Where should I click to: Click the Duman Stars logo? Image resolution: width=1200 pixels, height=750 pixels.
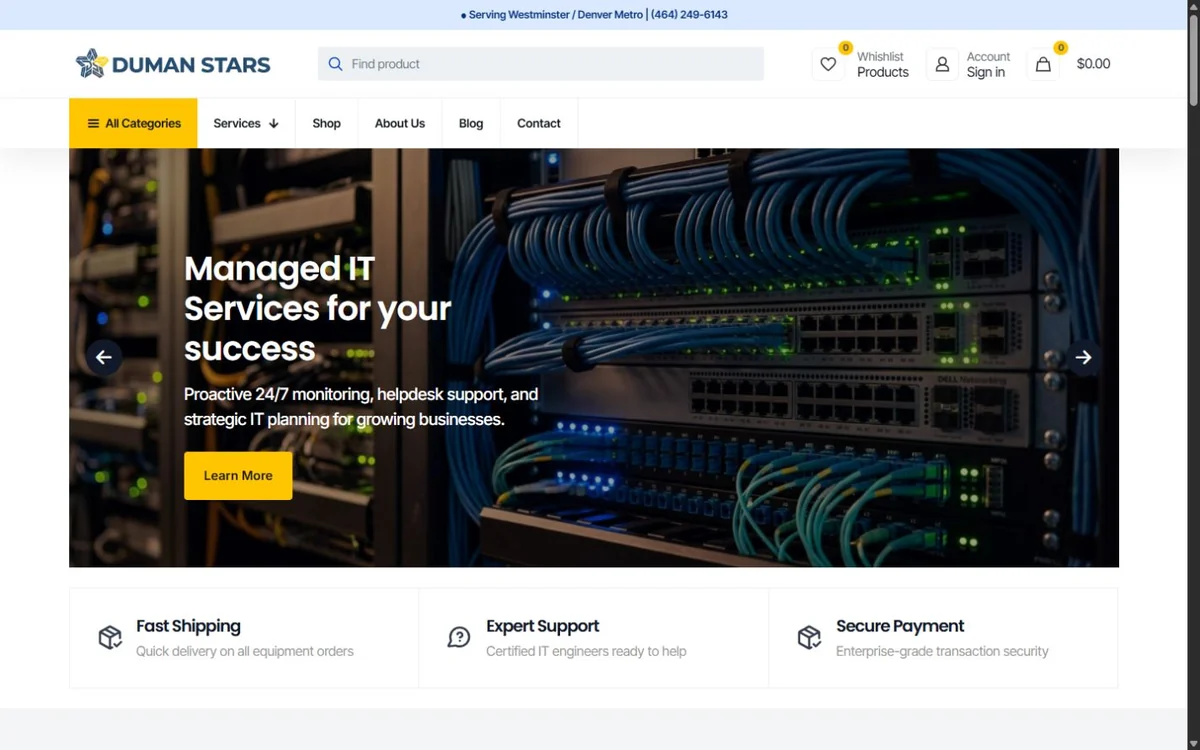[x=173, y=64]
